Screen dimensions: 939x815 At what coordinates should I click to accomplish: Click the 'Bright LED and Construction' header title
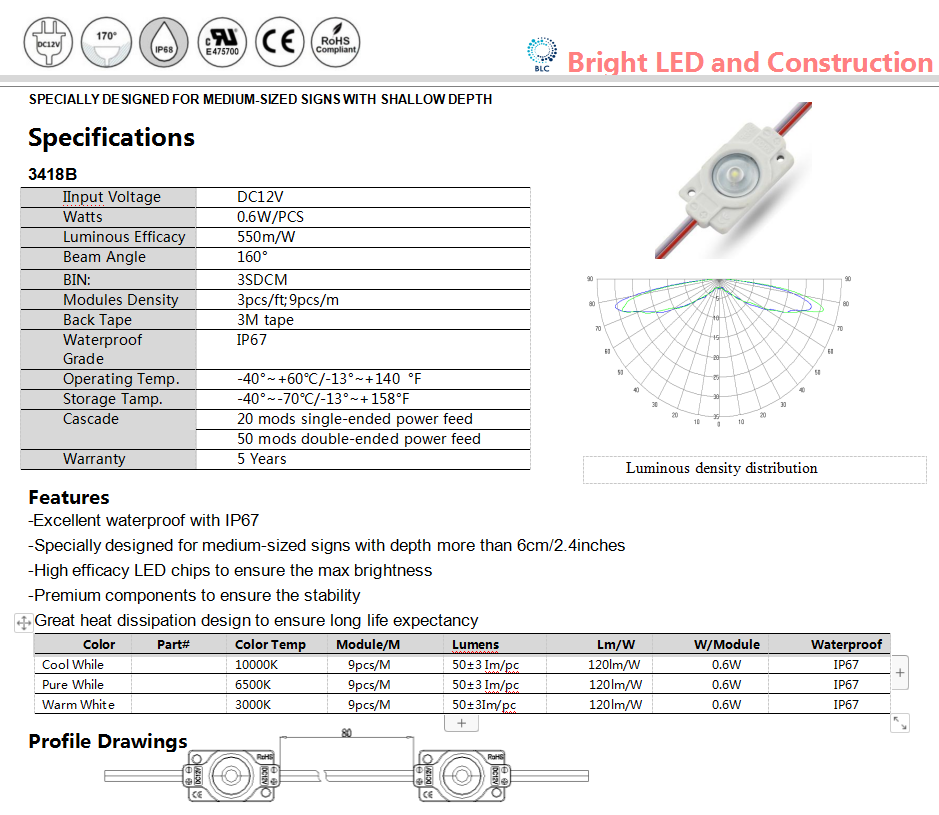click(x=750, y=62)
